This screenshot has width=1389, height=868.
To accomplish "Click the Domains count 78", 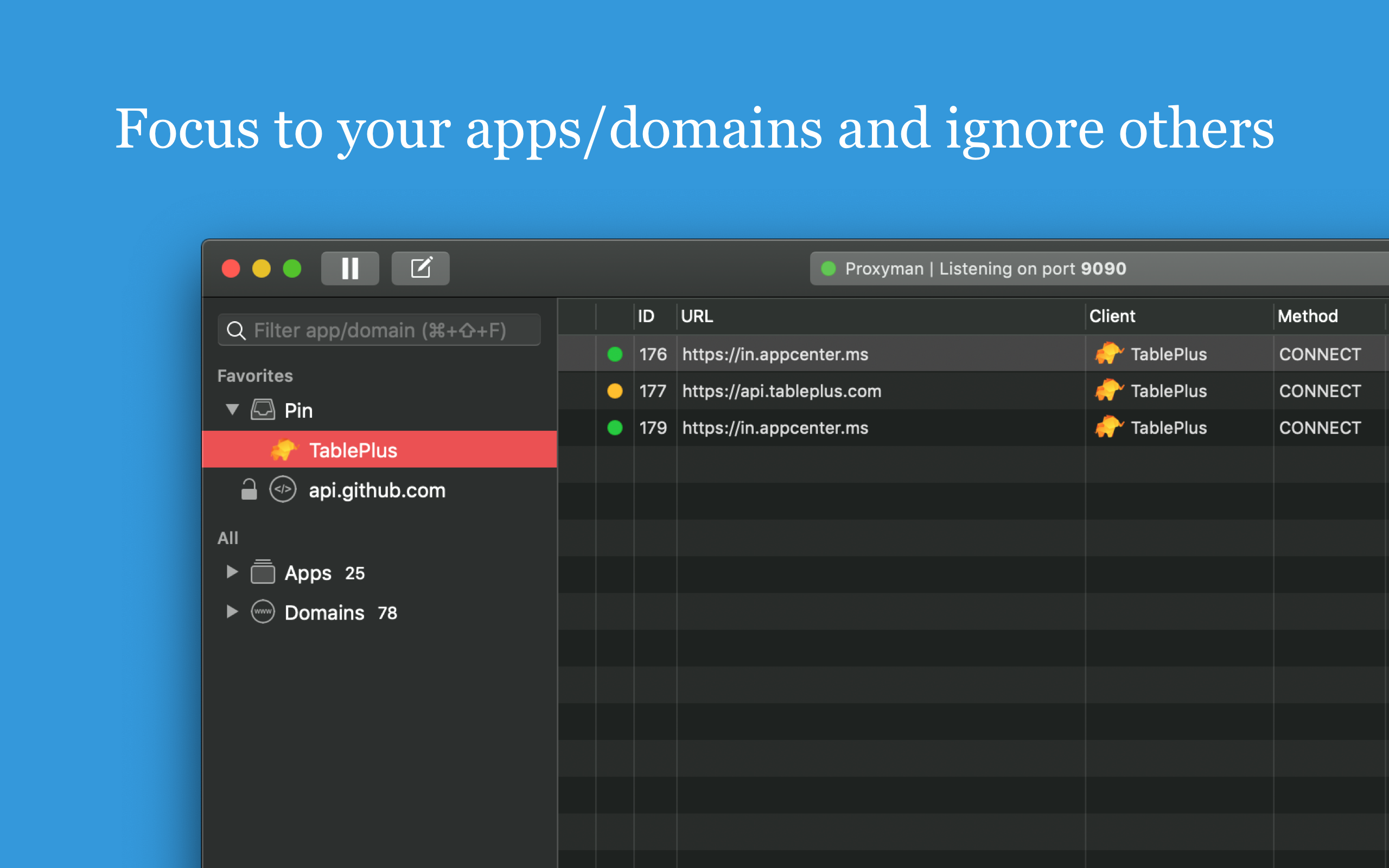I will 387,613.
